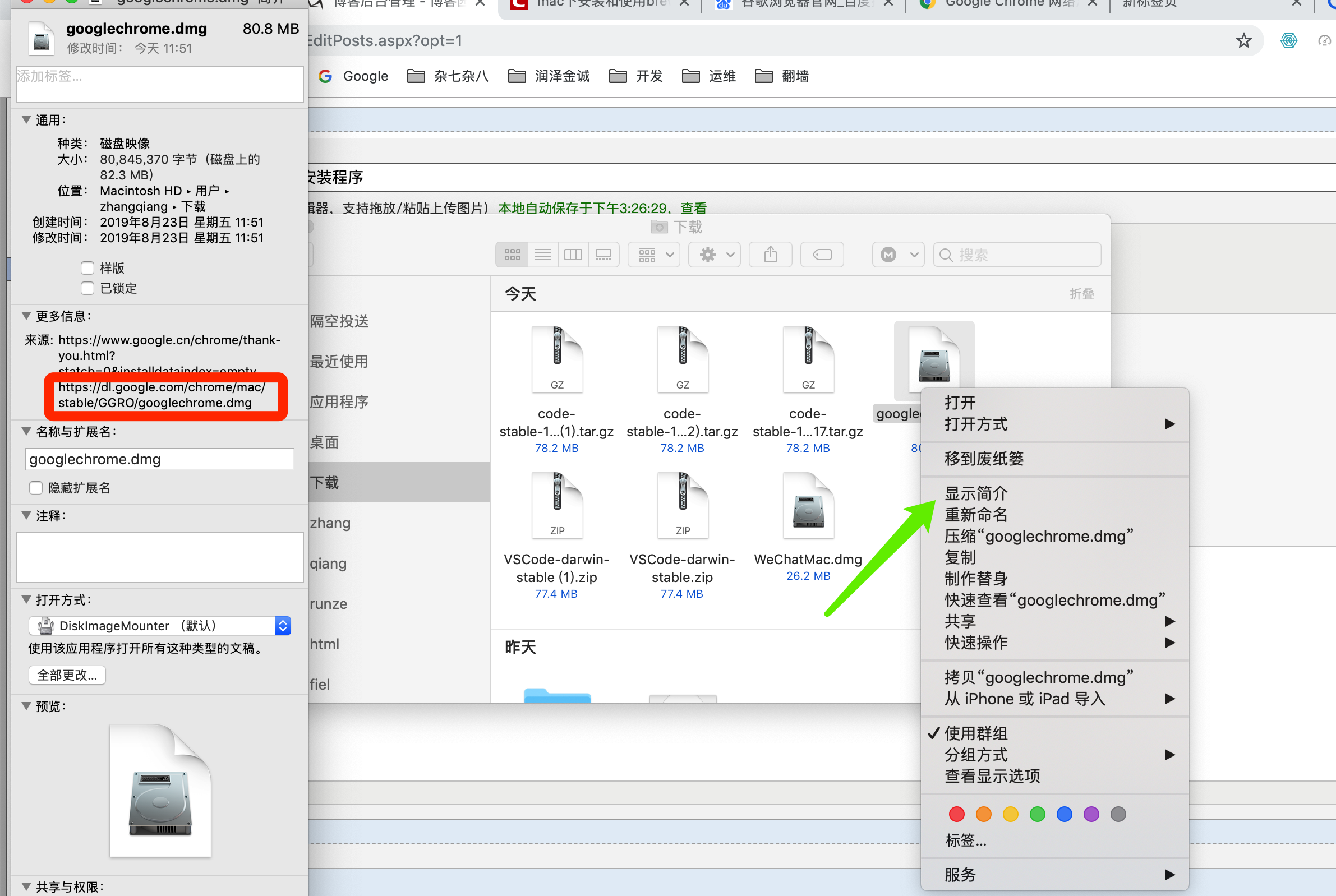1336x896 pixels.
Task: Click the teal browser extension icon
Action: 1288,40
